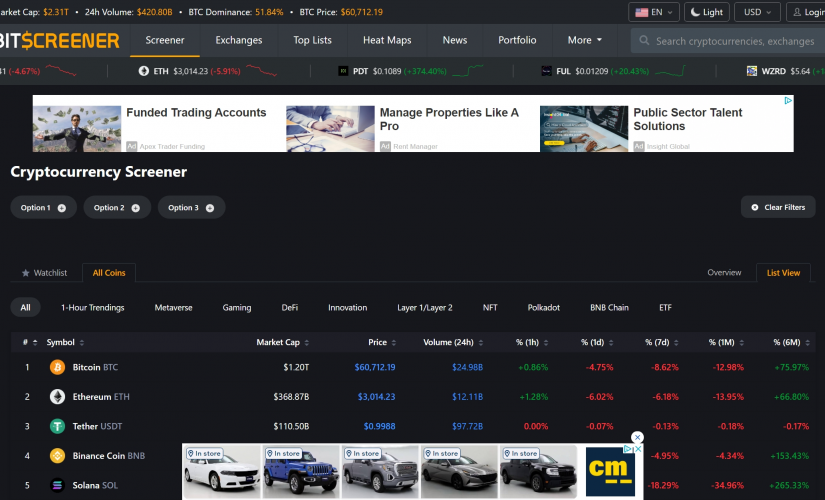This screenshot has height=500, width=825.
Task: Click the FUL ticker logo icon
Action: tap(547, 71)
